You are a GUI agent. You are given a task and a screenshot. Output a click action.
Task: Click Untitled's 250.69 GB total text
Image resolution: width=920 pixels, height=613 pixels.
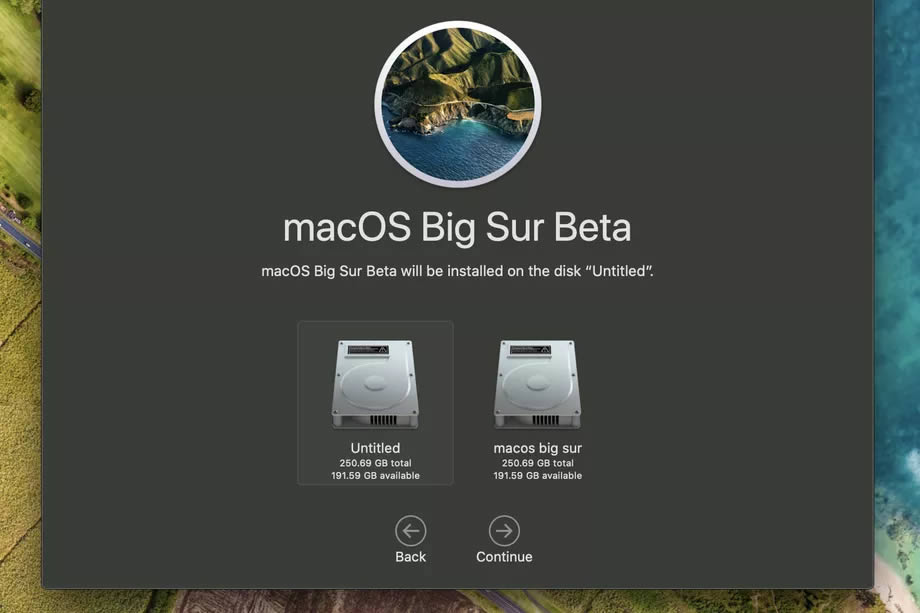(376, 463)
